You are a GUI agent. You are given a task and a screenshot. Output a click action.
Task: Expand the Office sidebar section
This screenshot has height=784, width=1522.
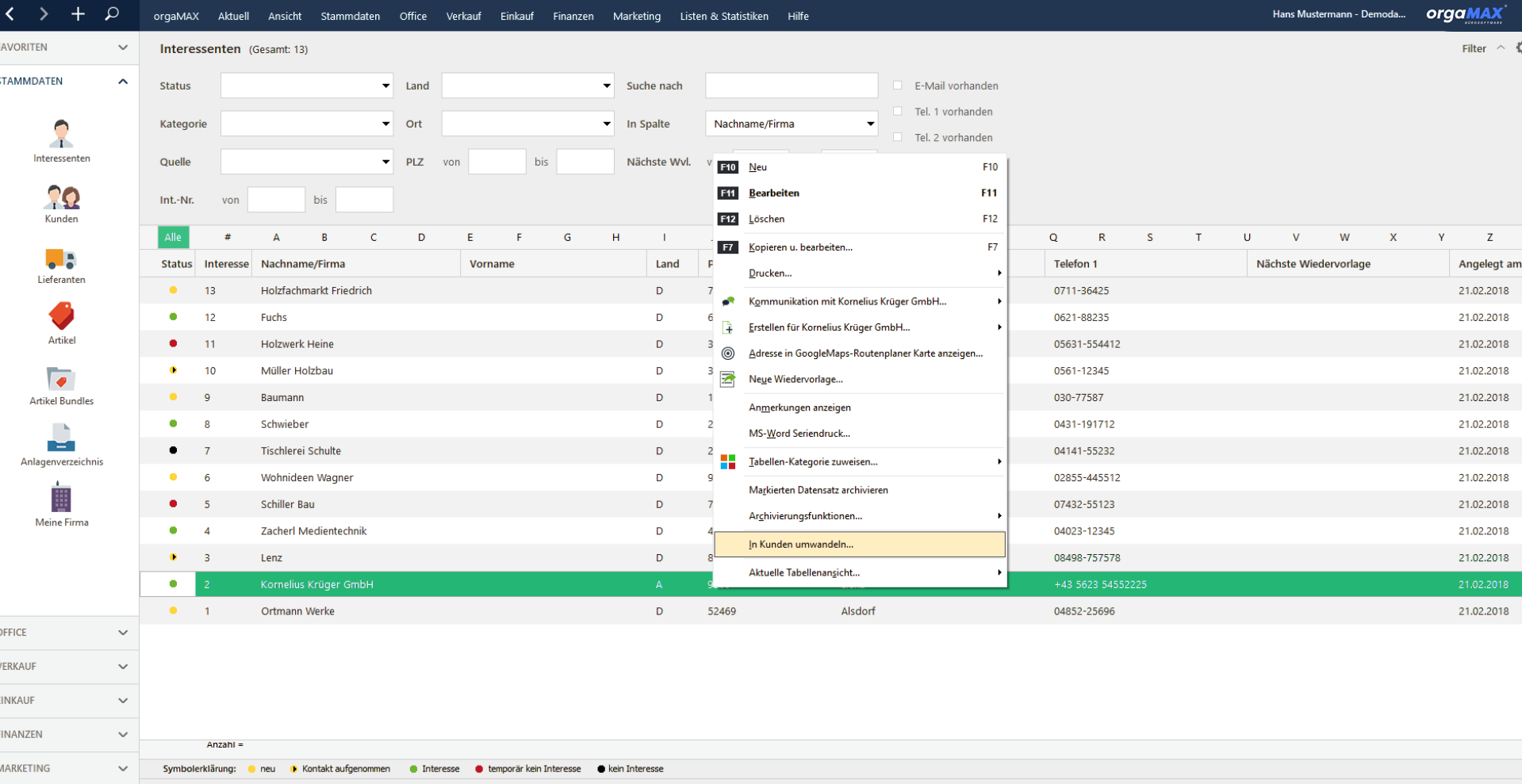[123, 633]
